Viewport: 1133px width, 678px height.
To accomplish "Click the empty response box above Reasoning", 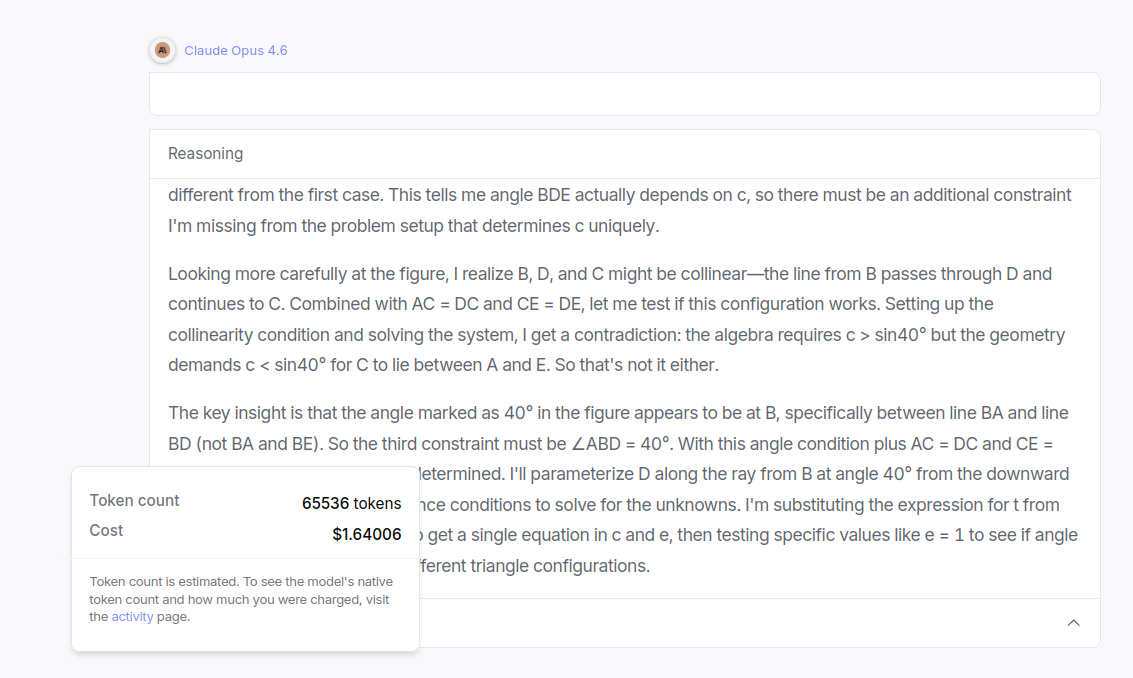I will (624, 94).
